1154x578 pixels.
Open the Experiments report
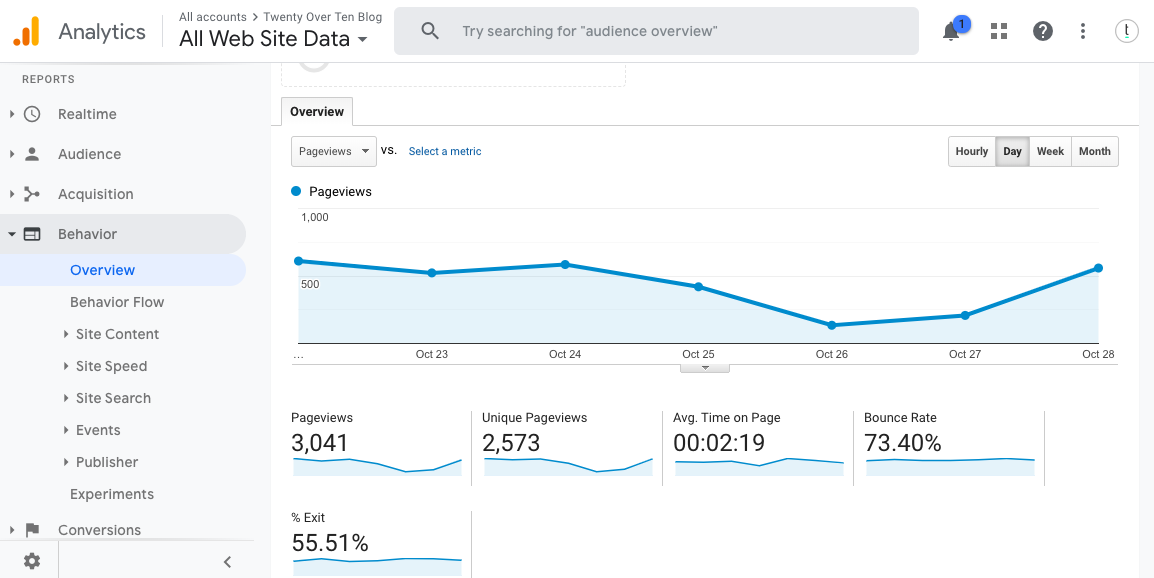(112, 494)
